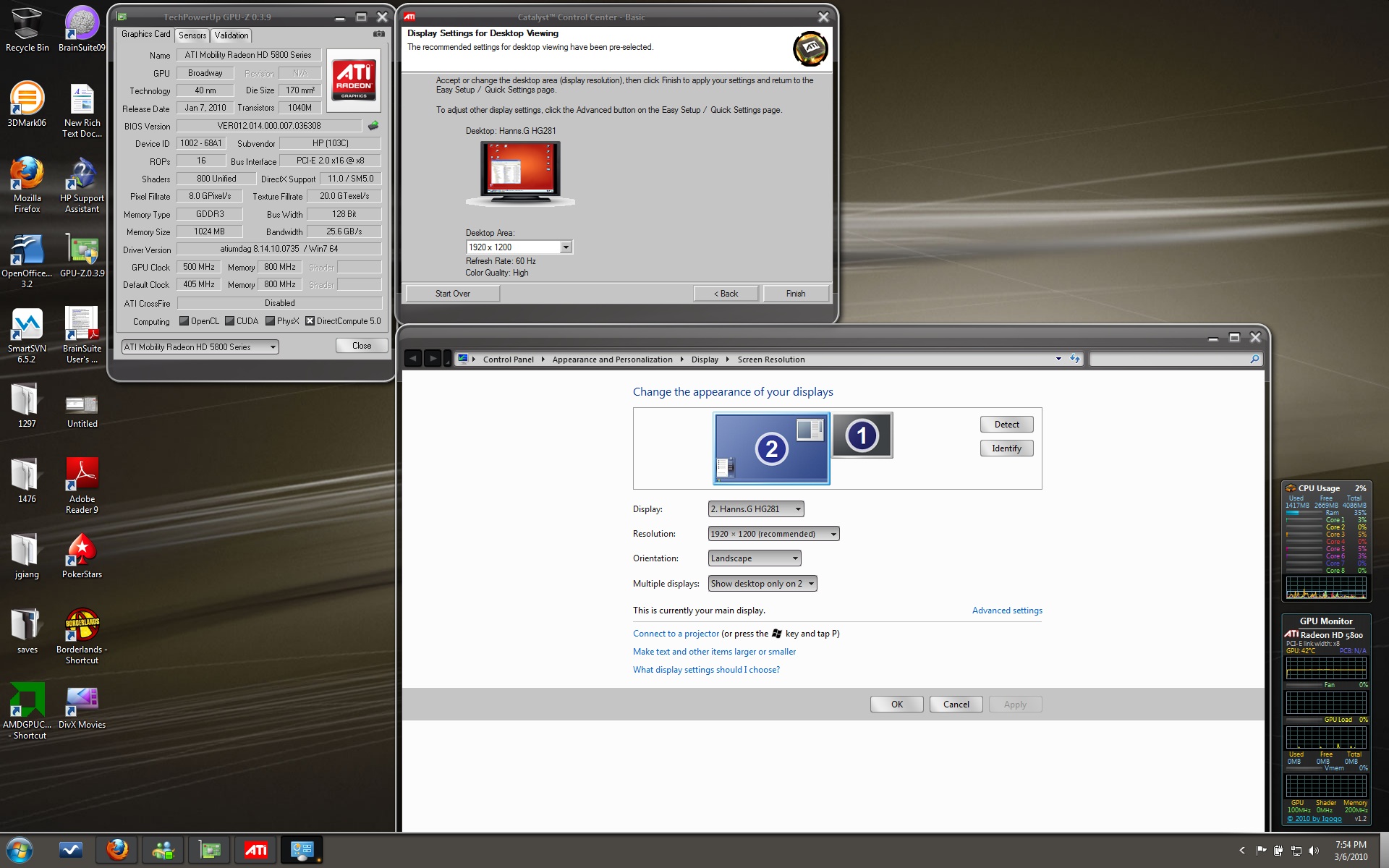Open the Orientation Landscape dropdown
1389x868 pixels.
[x=755, y=558]
